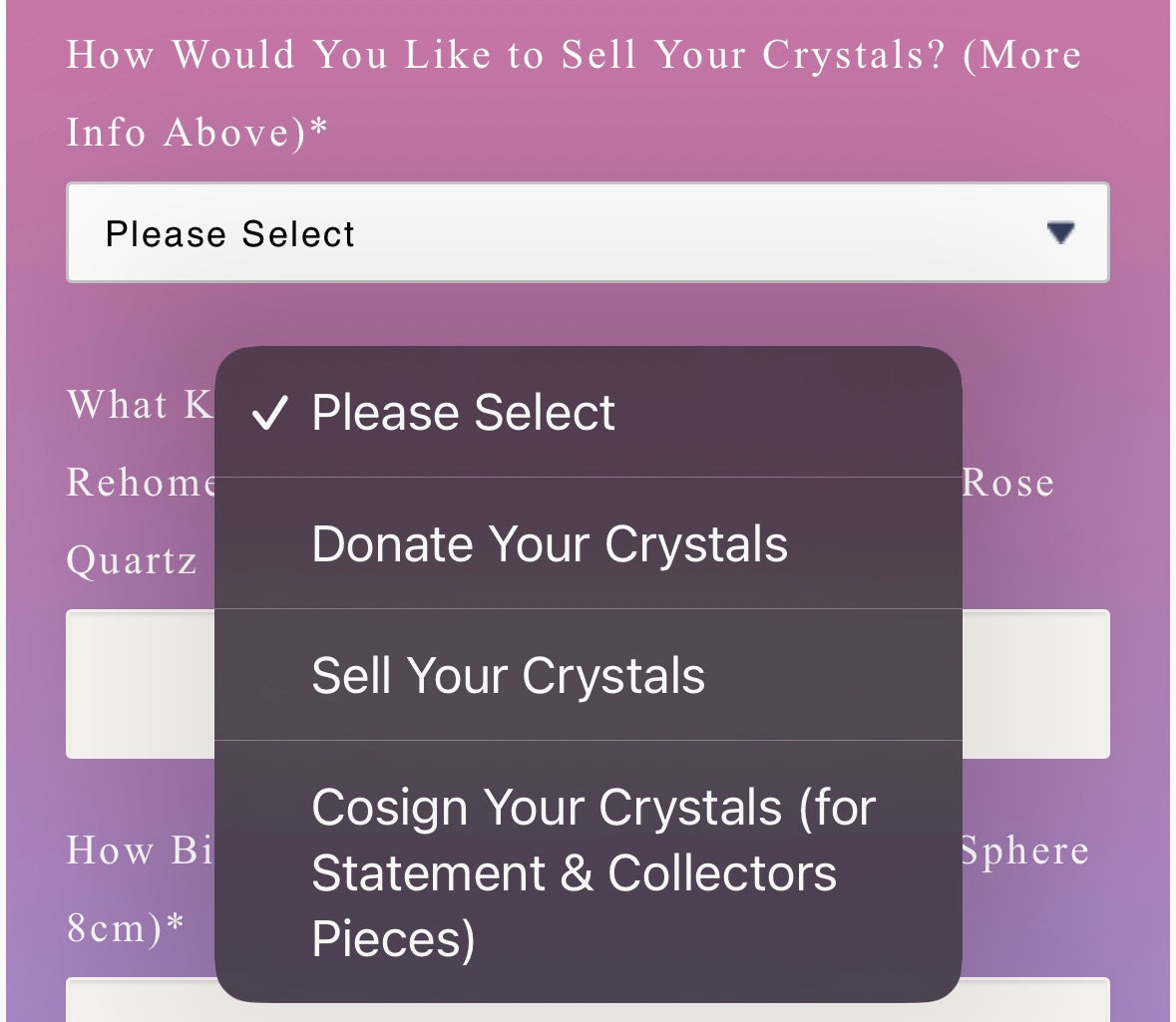Screen dimensions: 1176x1022
Task: Click the 'Info Above)*' label text
Action: pos(196,132)
